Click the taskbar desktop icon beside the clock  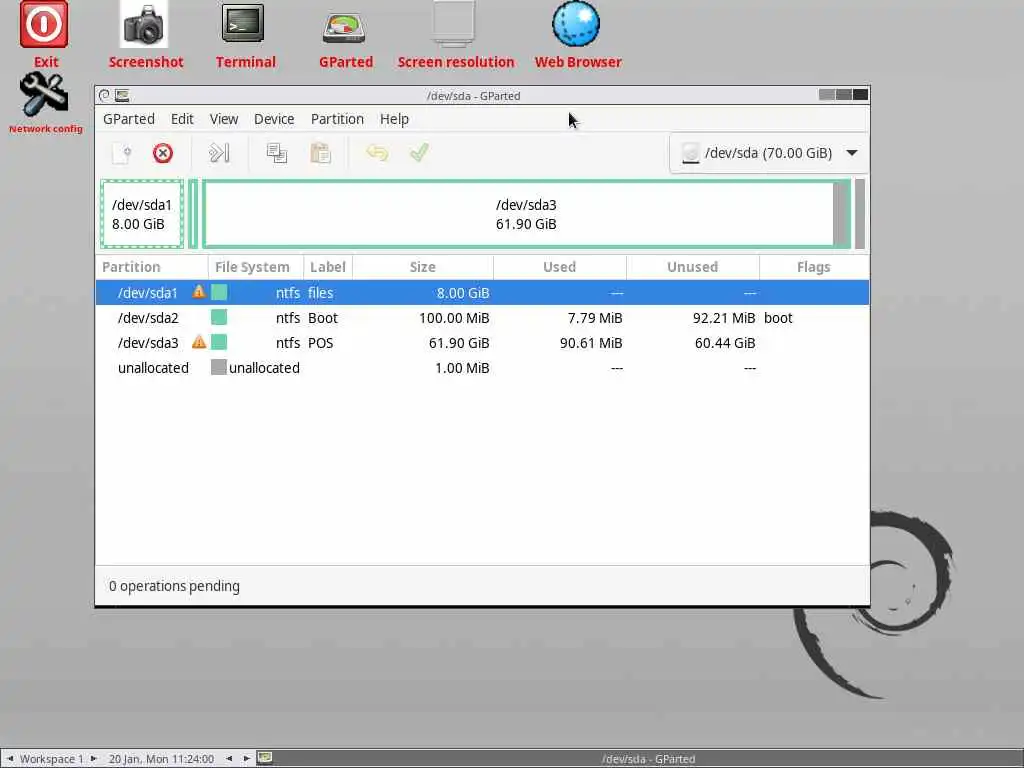pyautogui.click(x=264, y=758)
